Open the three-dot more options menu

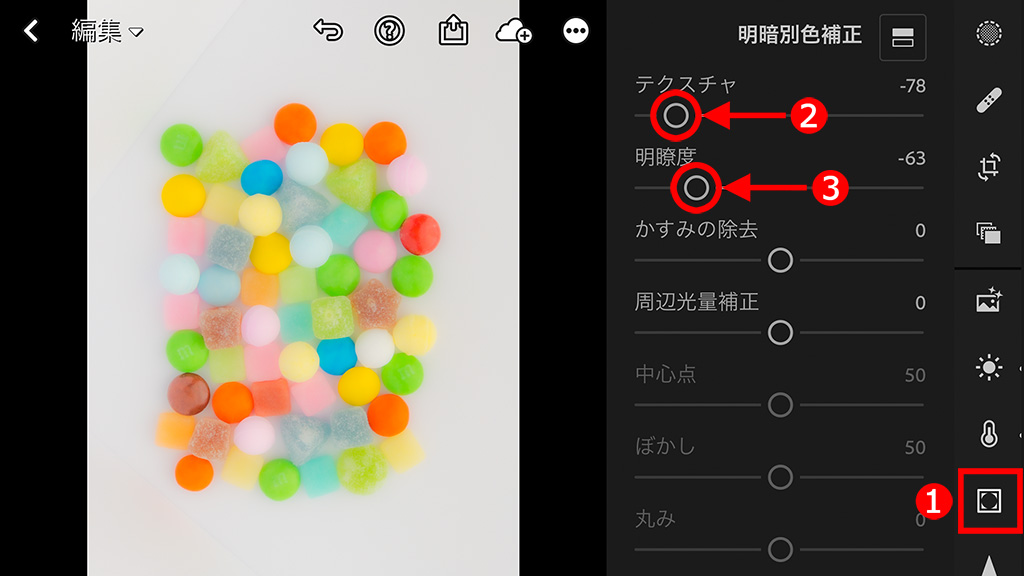pos(575,31)
